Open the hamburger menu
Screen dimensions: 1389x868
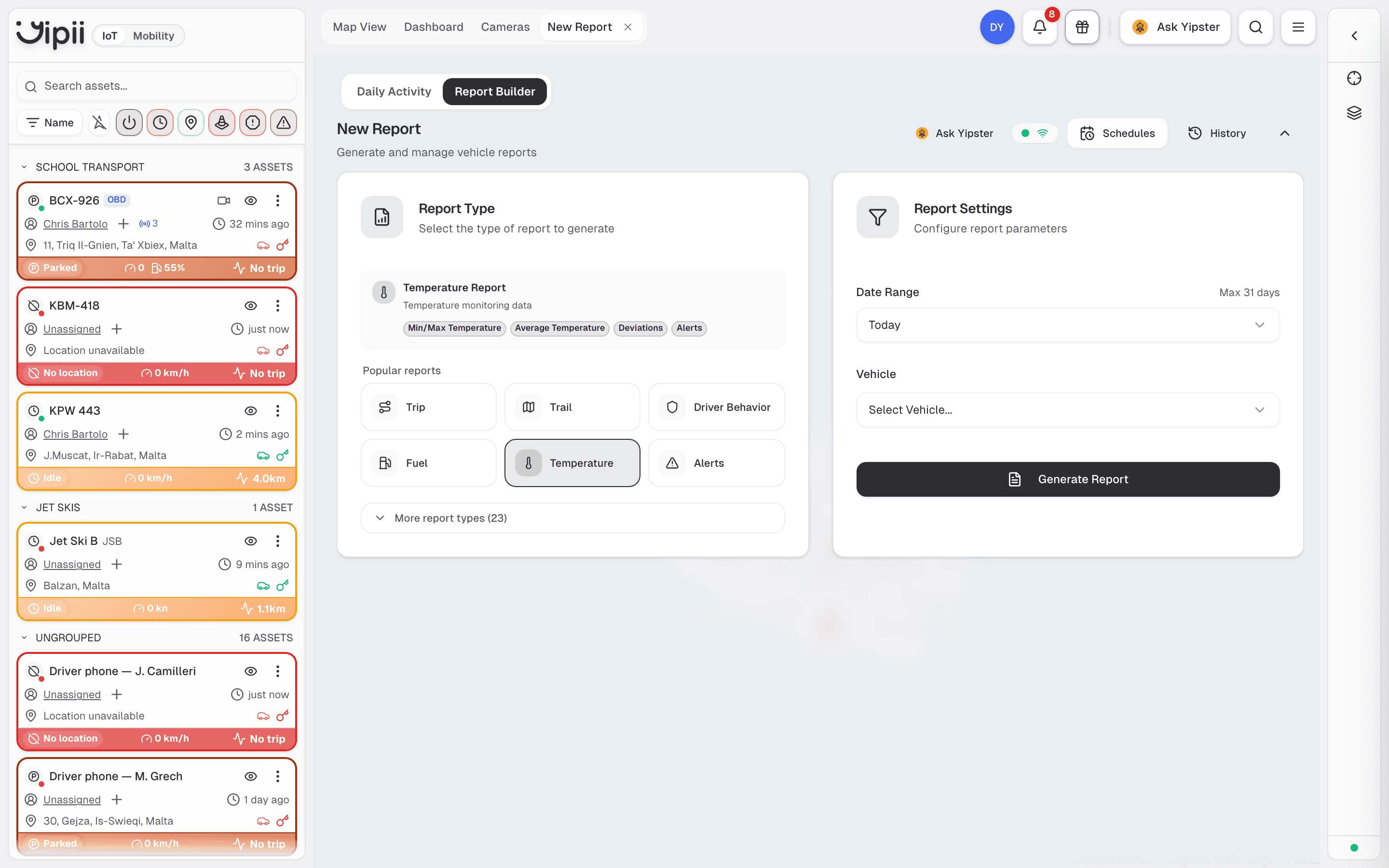coord(1298,27)
